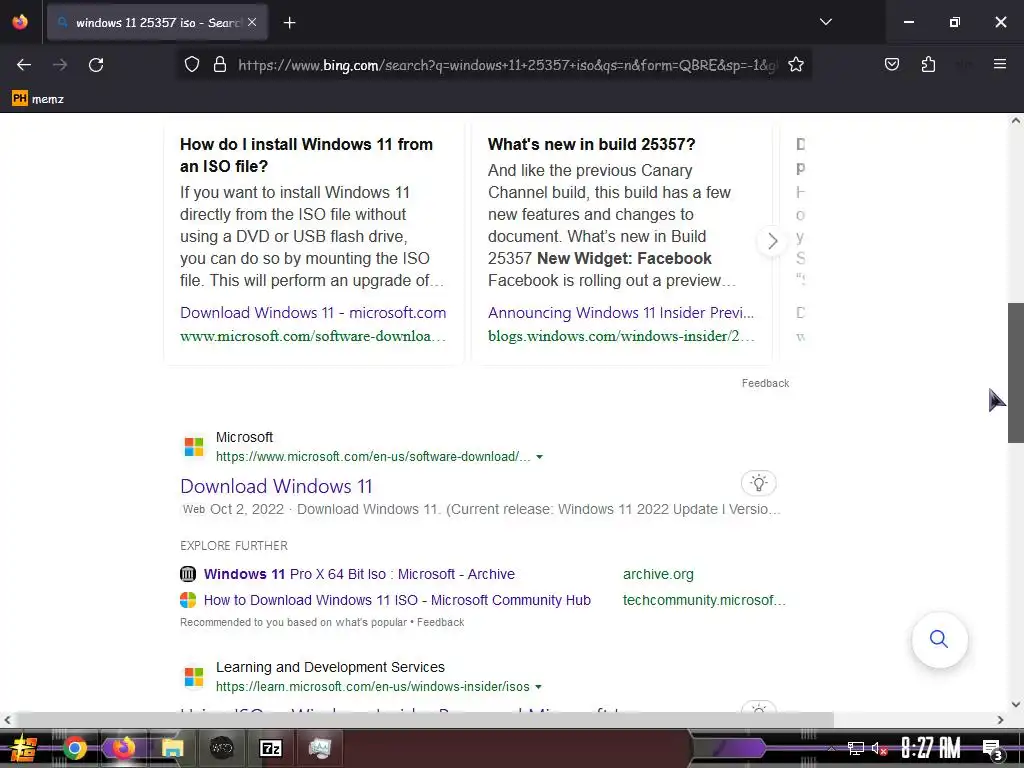Close the windows 11 25357 iso tab
The width and height of the screenshot is (1024, 768).
point(252,22)
